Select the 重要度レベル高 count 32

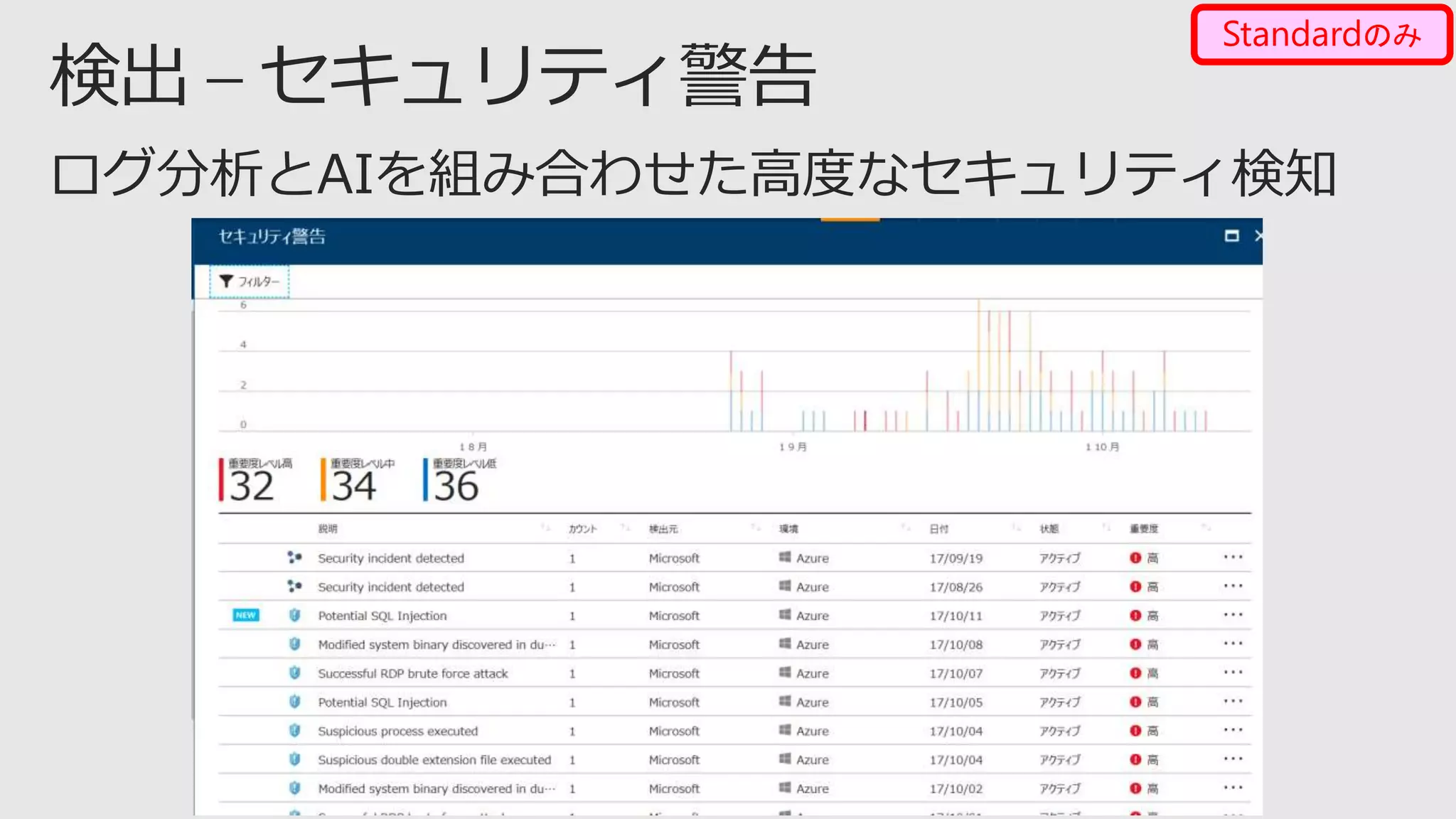[252, 487]
